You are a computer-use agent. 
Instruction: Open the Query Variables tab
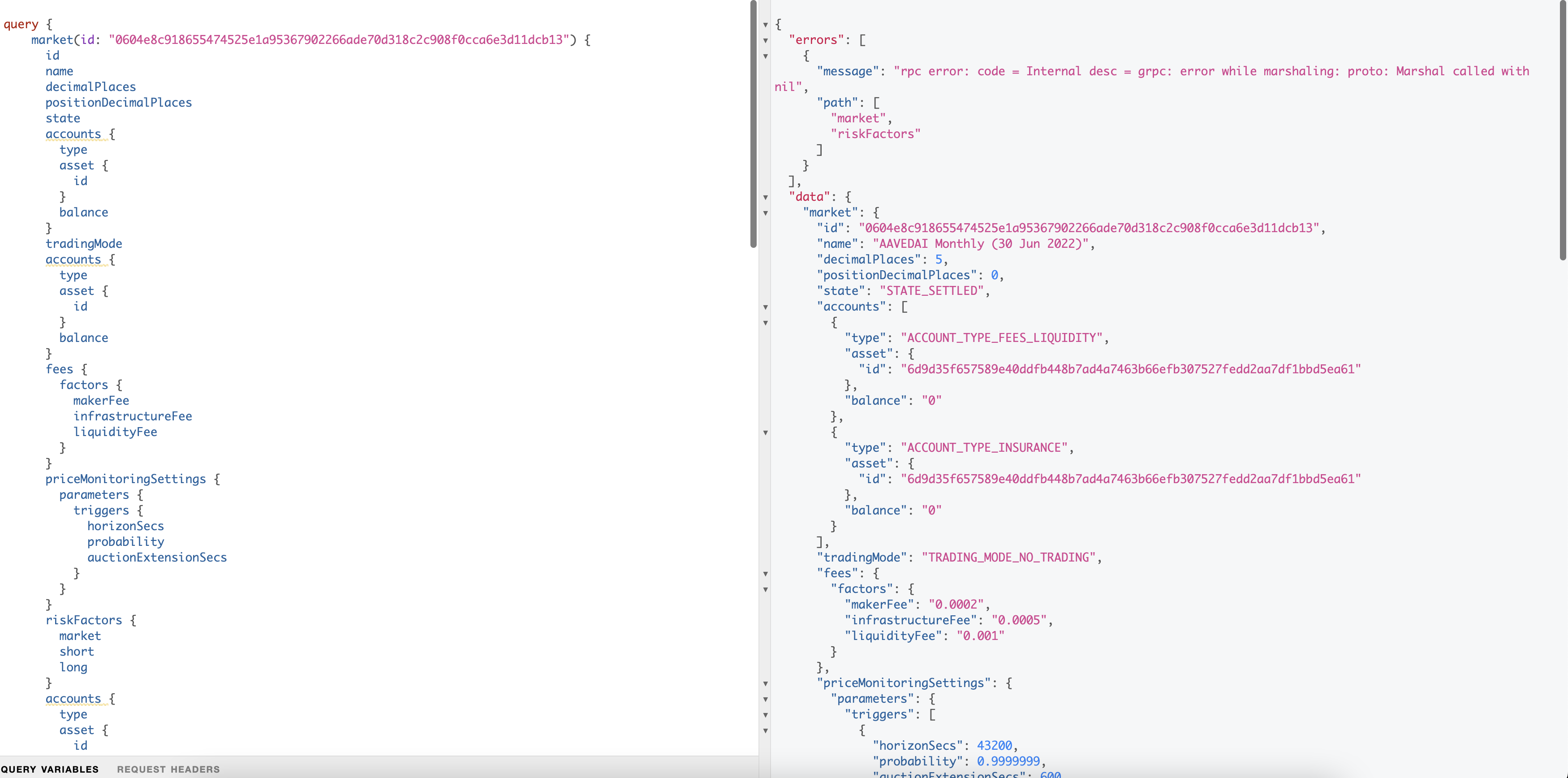49,769
